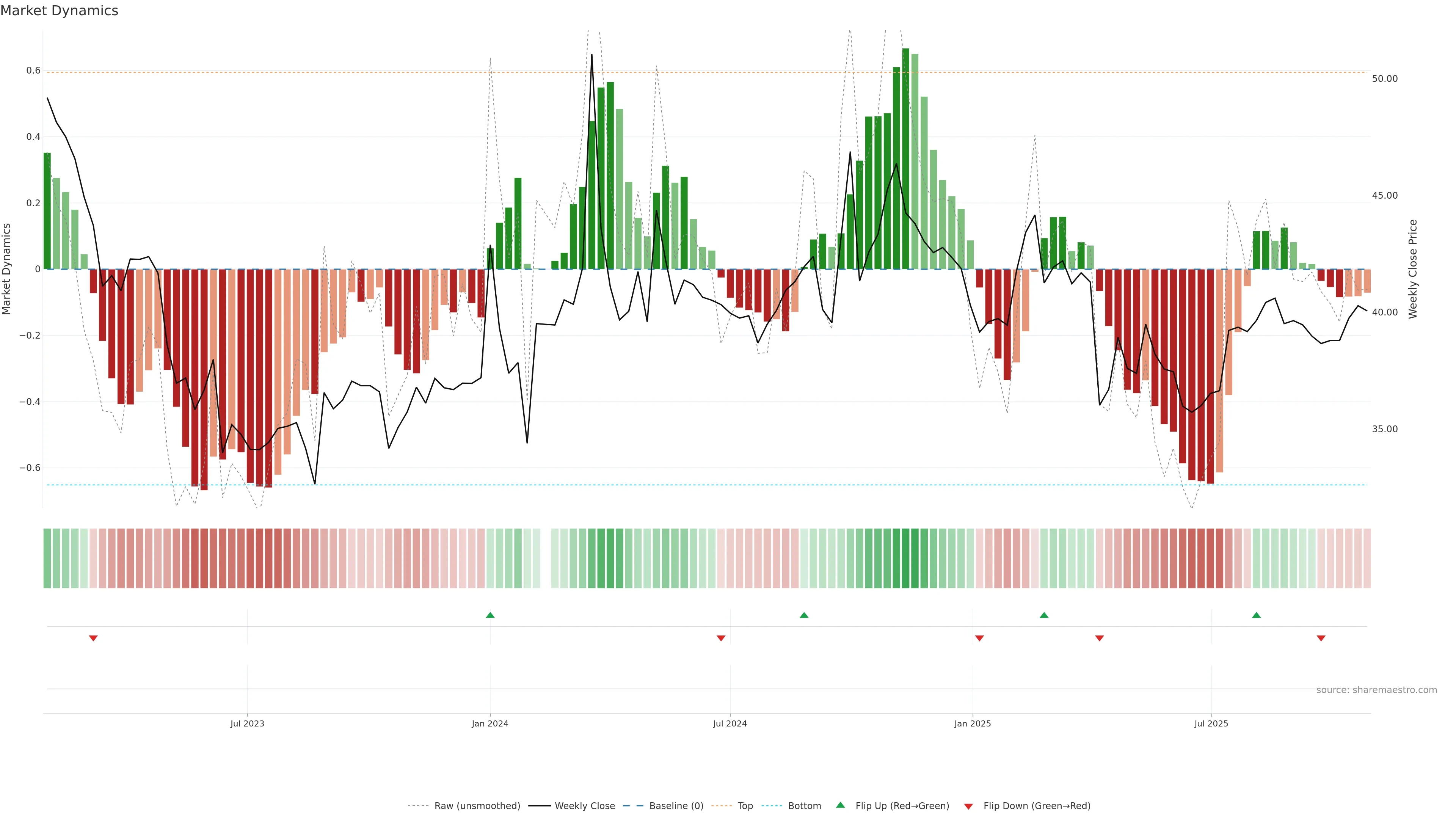1456x819 pixels.
Task: Click the Weekly Close Price axis title
Action: (x=1412, y=269)
